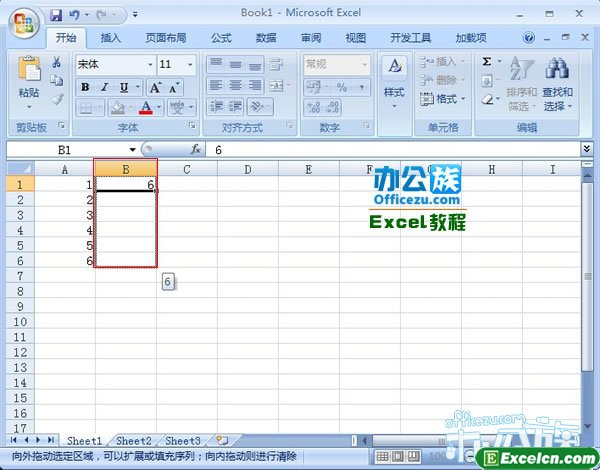Screen dimensions: 600x470
Task: Toggle underline formatting
Action: click(x=124, y=87)
